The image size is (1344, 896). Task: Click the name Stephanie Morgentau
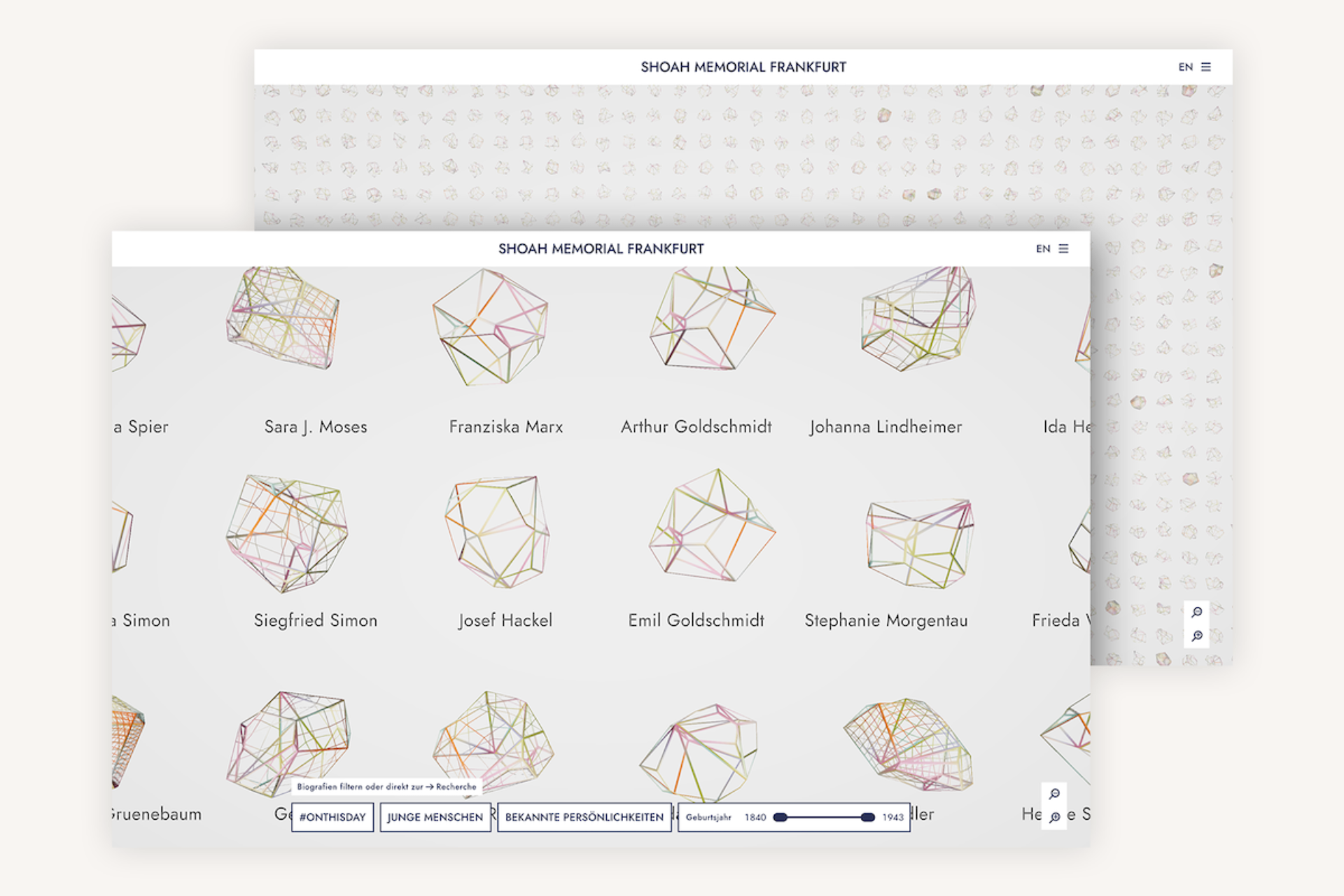(886, 620)
